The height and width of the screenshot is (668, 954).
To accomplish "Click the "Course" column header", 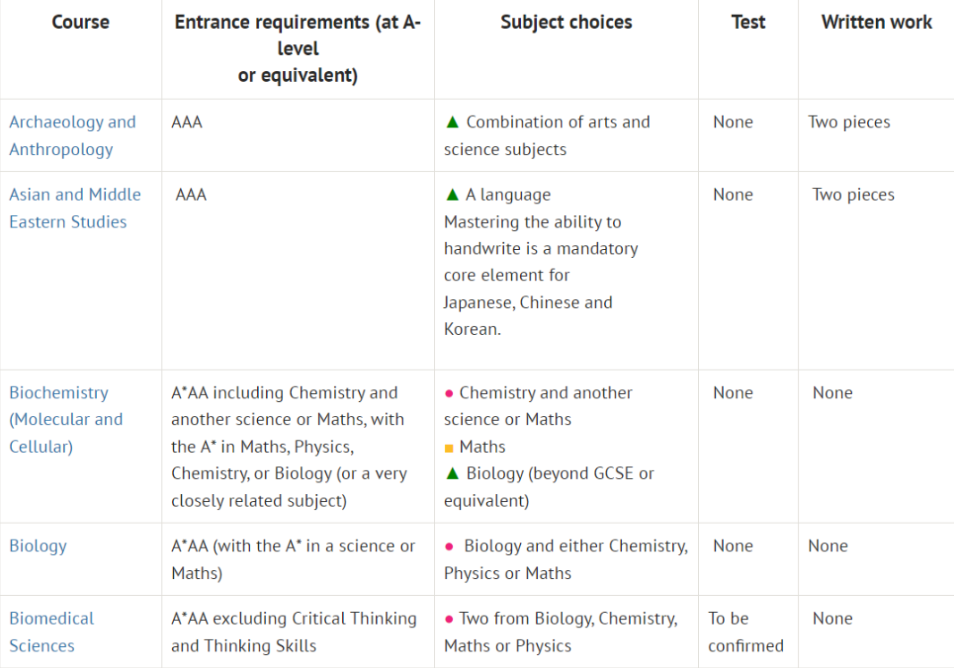I will pyautogui.click(x=80, y=22).
